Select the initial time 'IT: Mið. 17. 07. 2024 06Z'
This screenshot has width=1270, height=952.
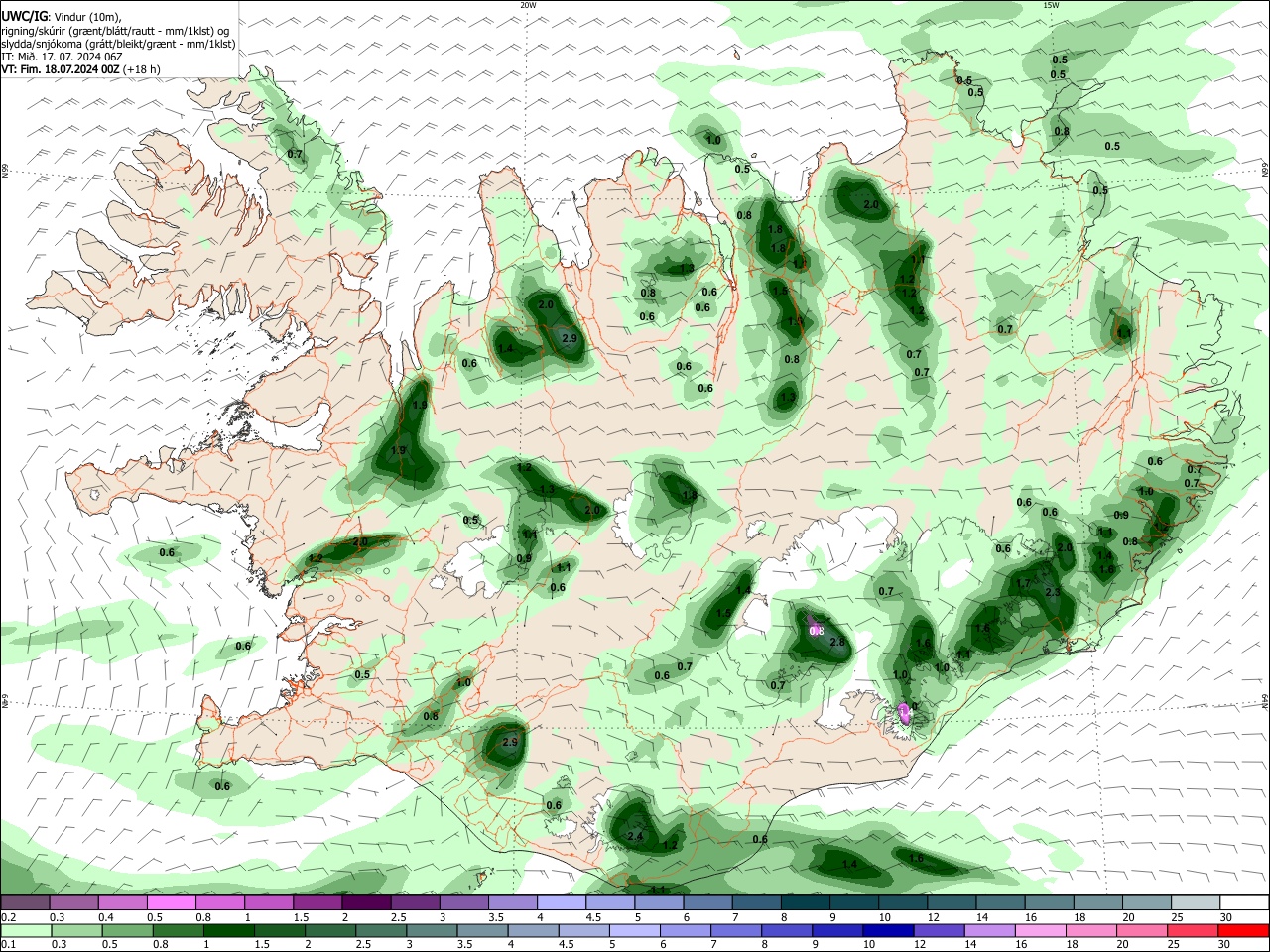pos(62,57)
